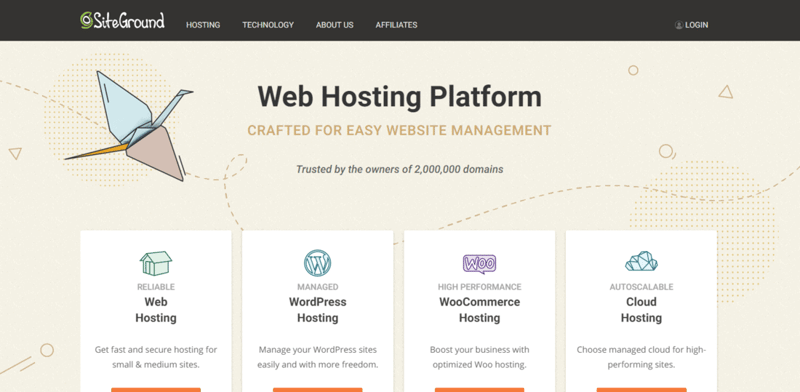Click 'Boost your business with' description
This screenshot has width=800, height=392.
click(x=479, y=357)
